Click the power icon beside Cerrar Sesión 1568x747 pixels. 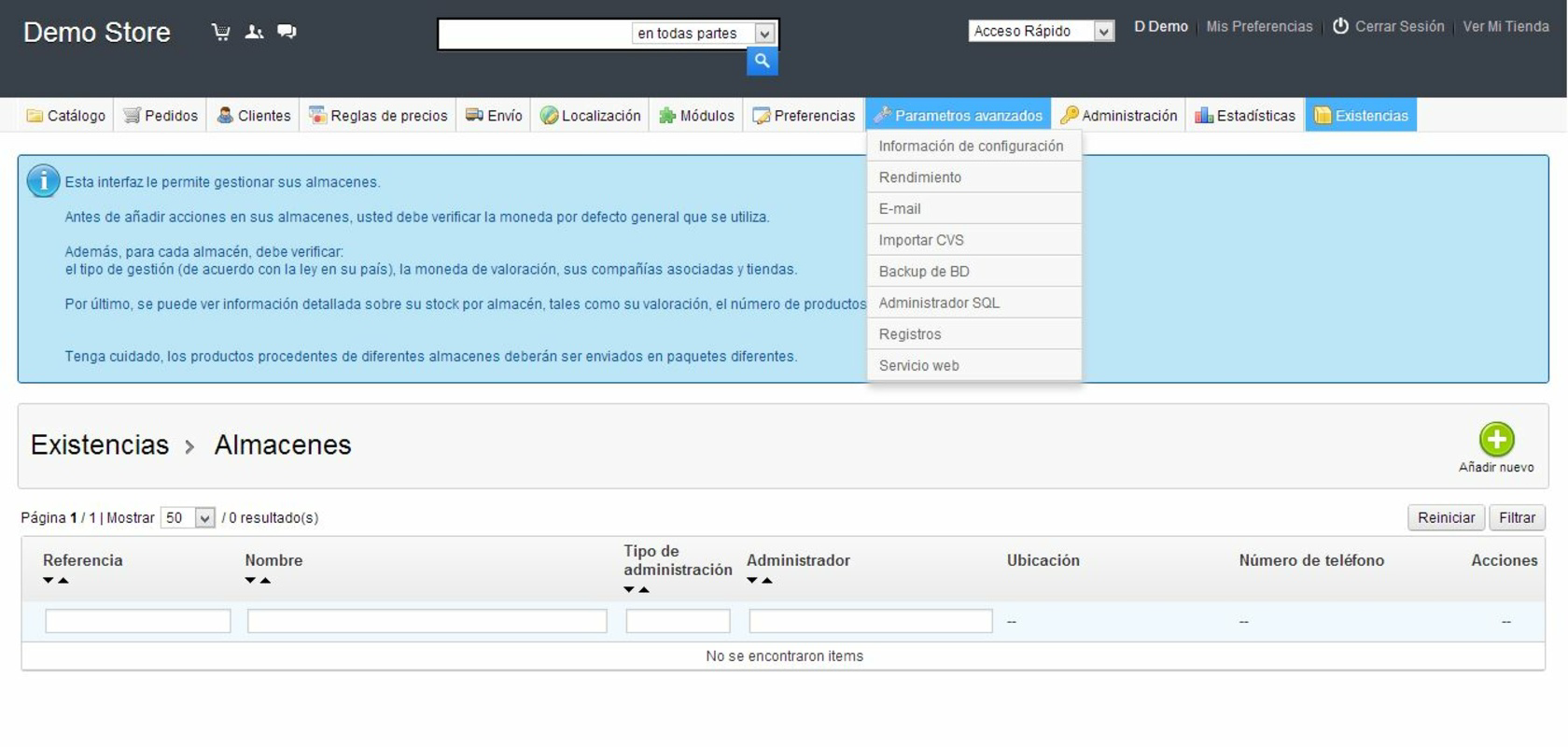[1340, 26]
